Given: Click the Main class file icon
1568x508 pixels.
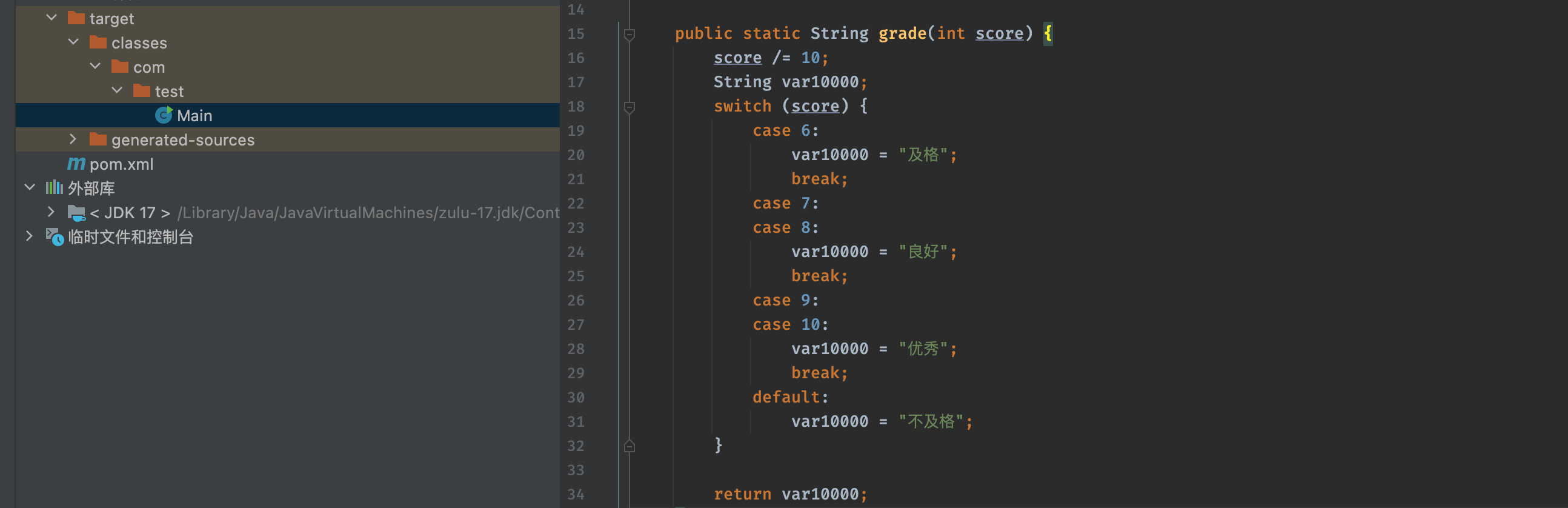Looking at the screenshot, I should (164, 115).
